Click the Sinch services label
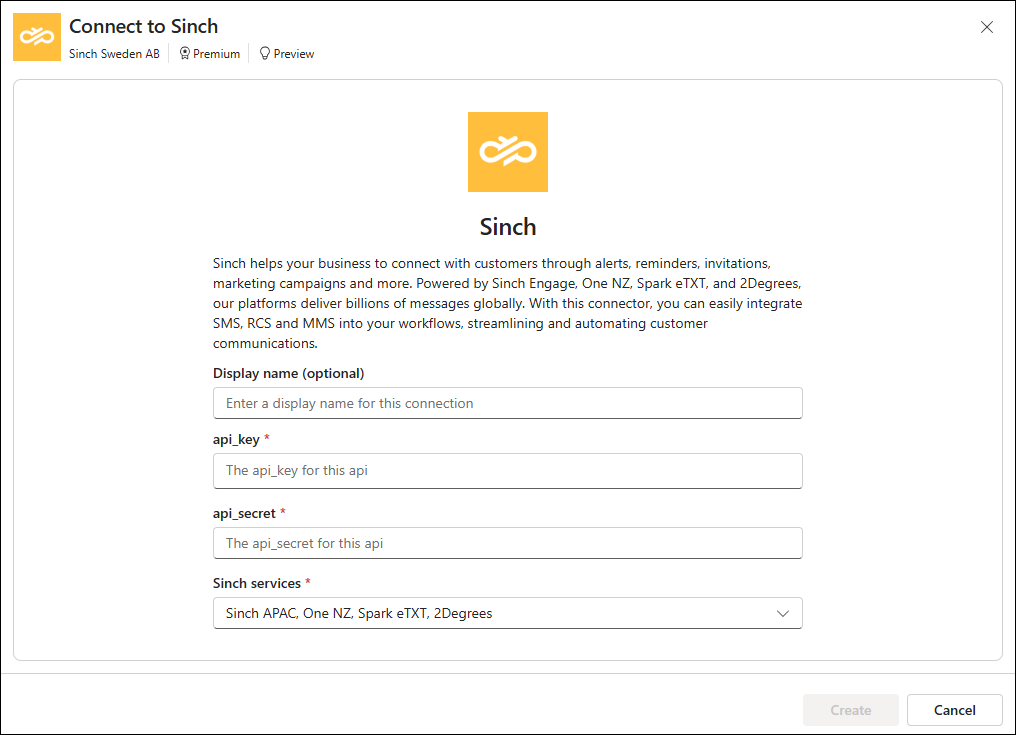The width and height of the screenshot is (1016, 735). [x=257, y=583]
